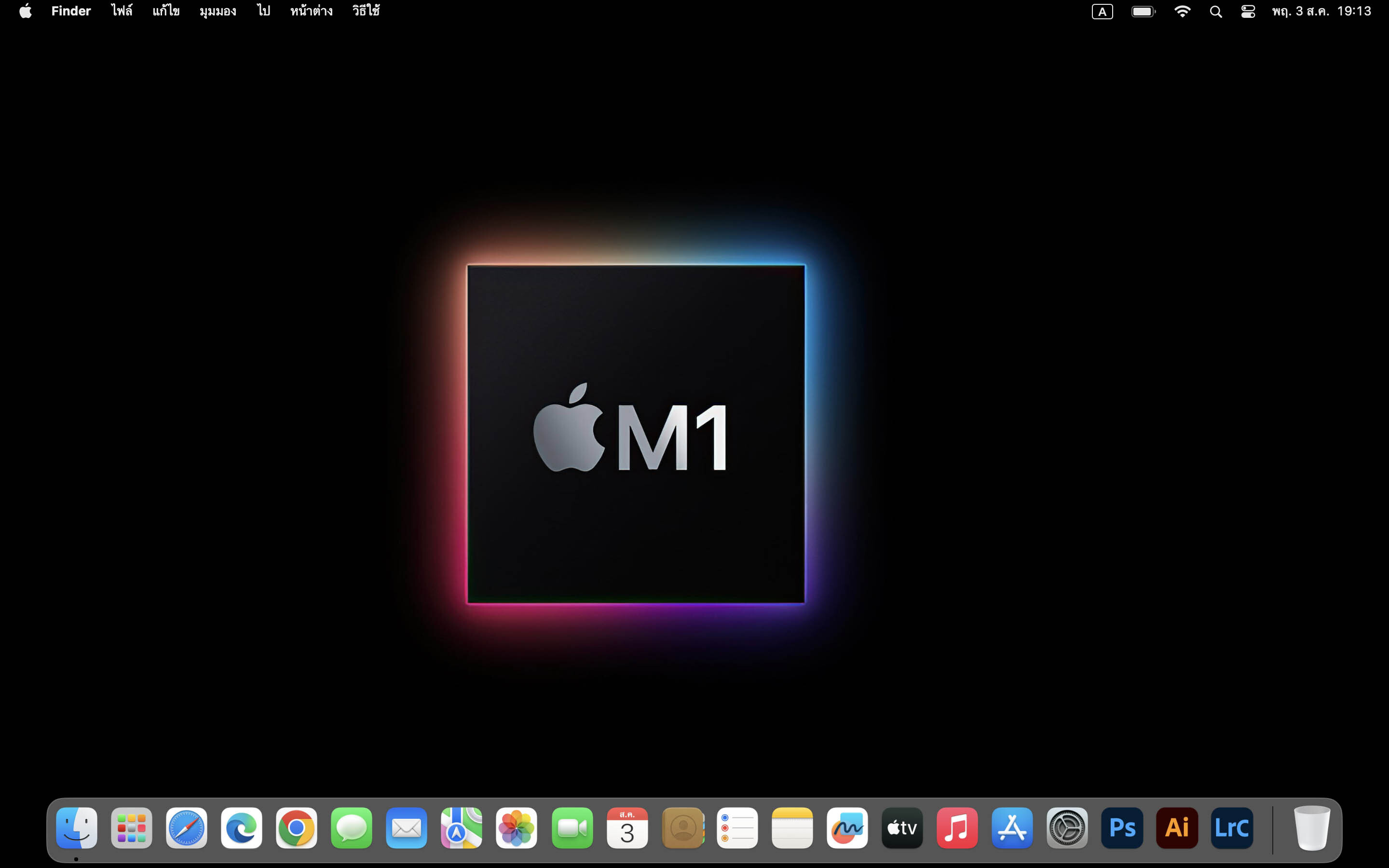Open Spotlight search

[x=1216, y=12]
